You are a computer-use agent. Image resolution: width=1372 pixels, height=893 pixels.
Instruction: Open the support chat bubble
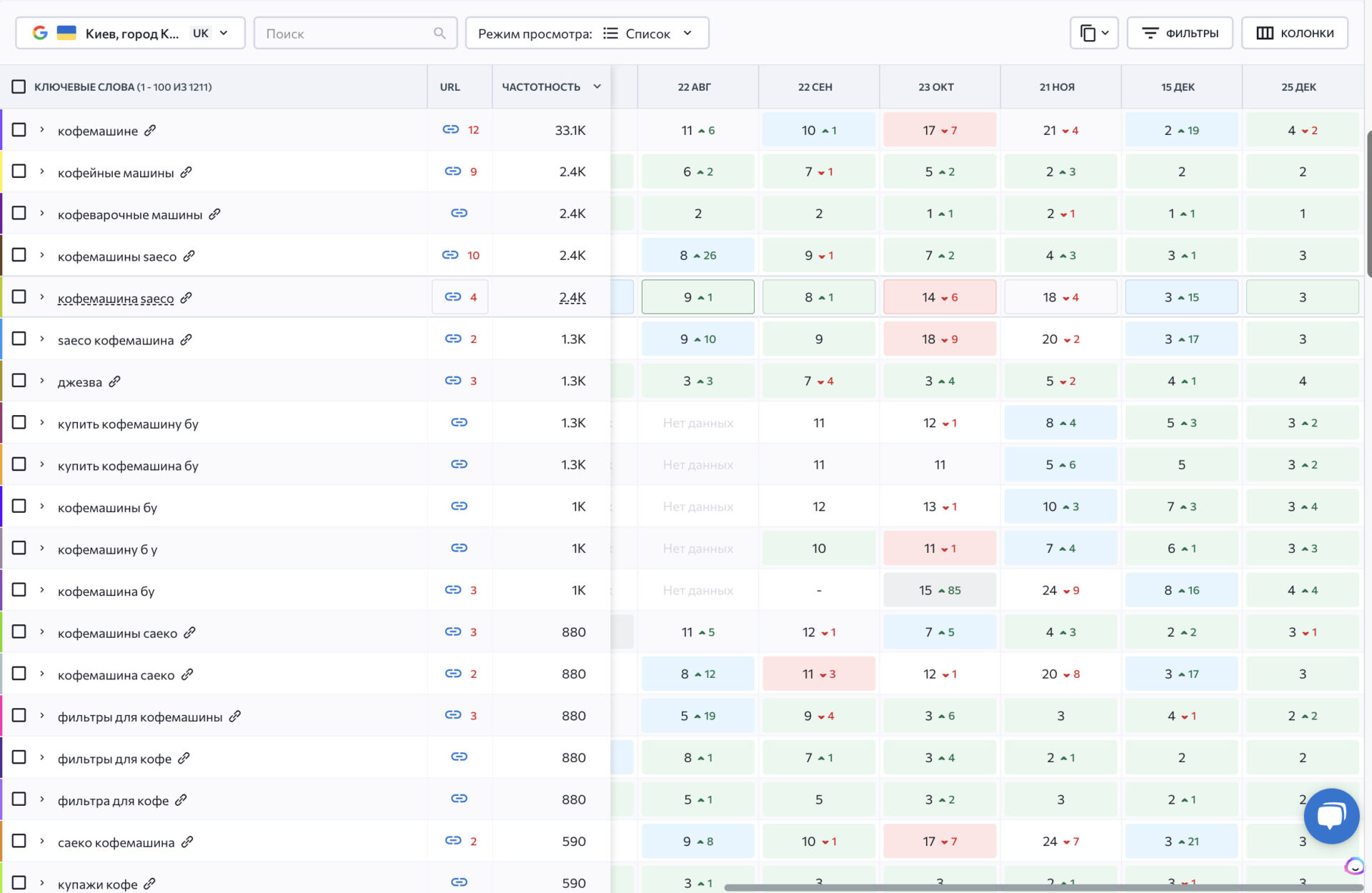(x=1331, y=816)
